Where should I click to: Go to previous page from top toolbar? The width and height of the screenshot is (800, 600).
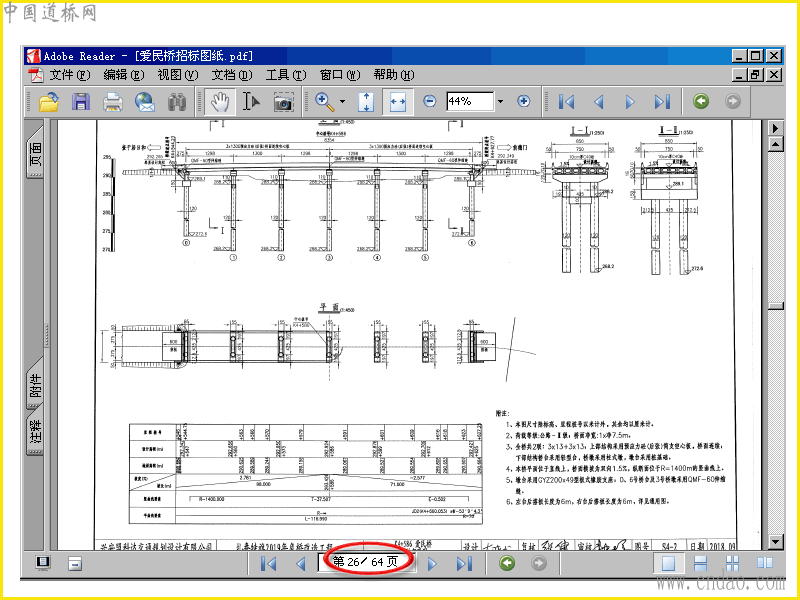point(598,102)
